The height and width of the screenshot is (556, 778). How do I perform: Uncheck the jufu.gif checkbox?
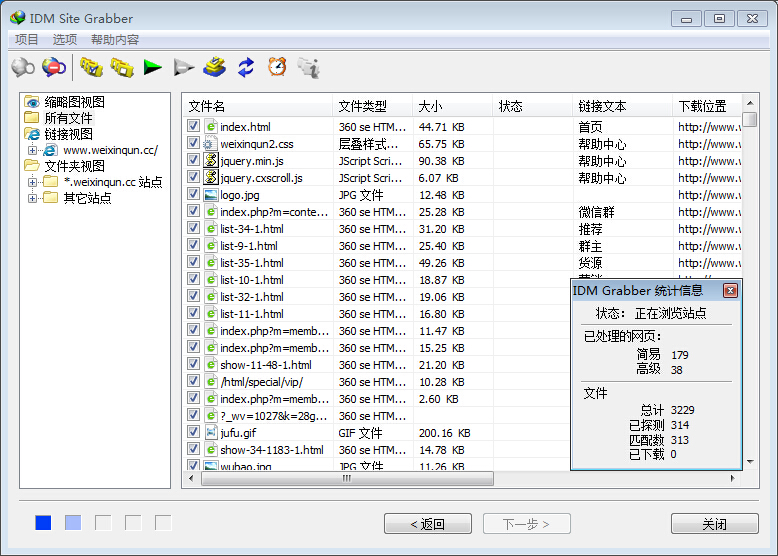pyautogui.click(x=194, y=432)
